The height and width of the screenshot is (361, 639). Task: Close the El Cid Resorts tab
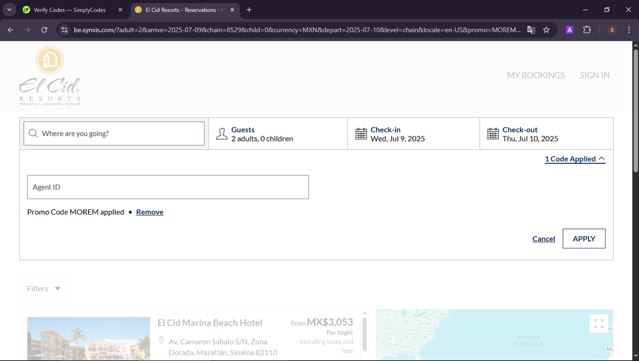[232, 10]
